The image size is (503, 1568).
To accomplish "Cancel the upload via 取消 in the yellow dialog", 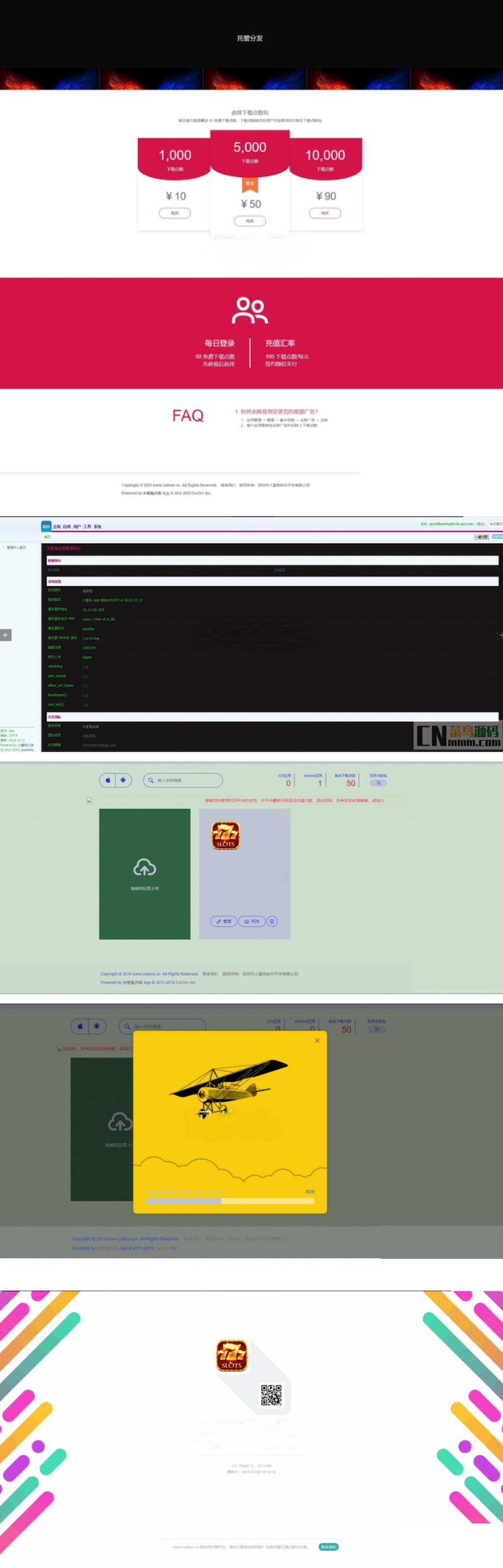I will pos(310,1192).
